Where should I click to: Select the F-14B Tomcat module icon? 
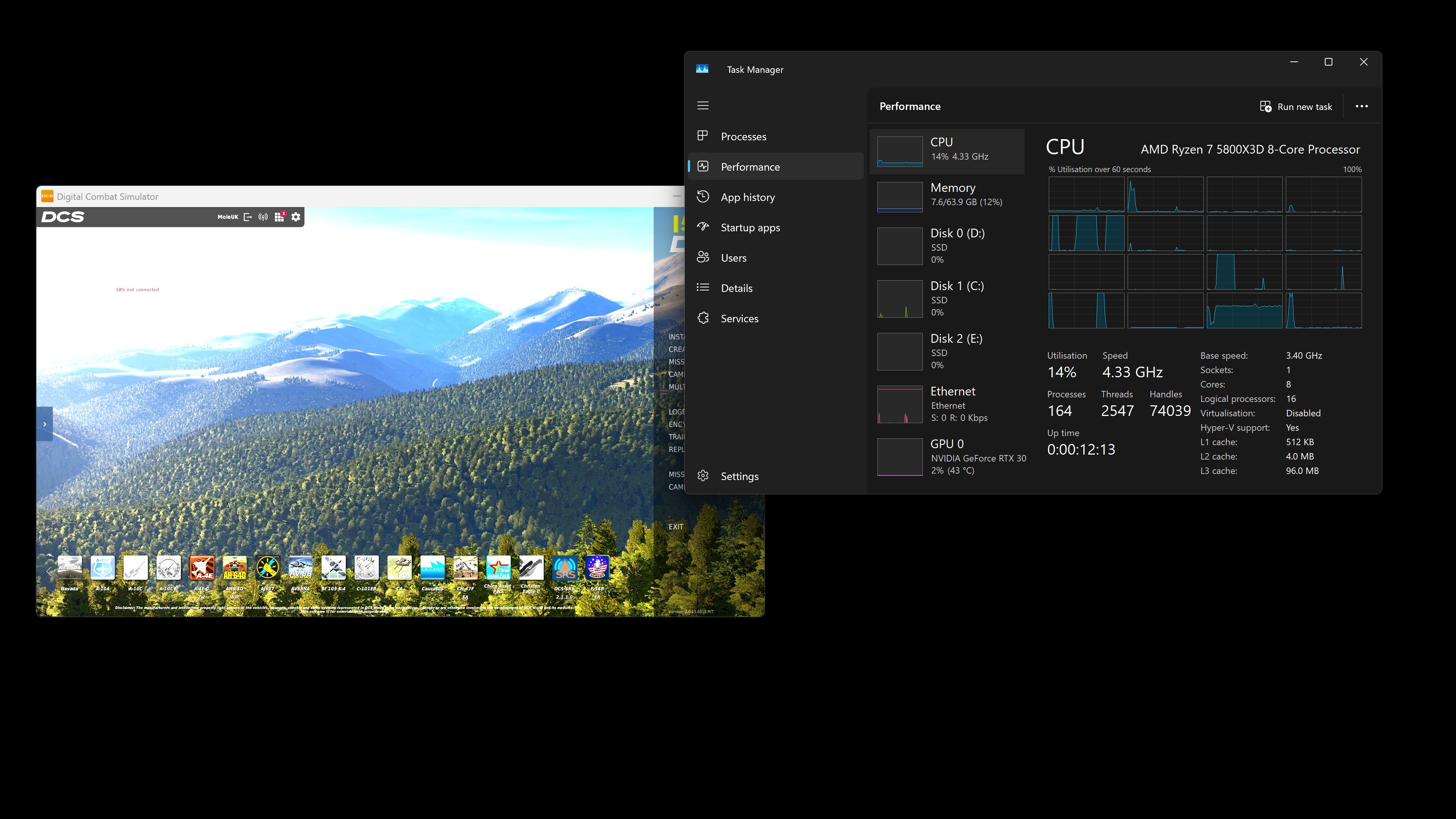click(598, 568)
